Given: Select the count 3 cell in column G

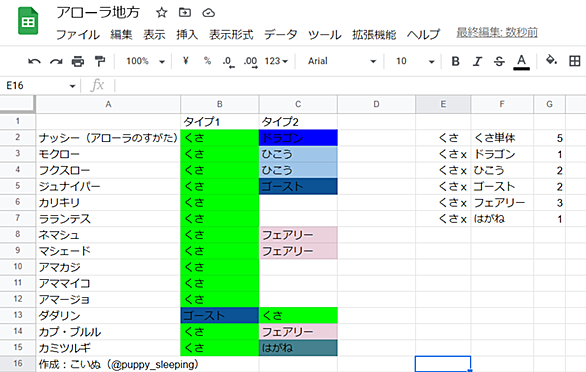Looking at the screenshot, I should (x=549, y=202).
